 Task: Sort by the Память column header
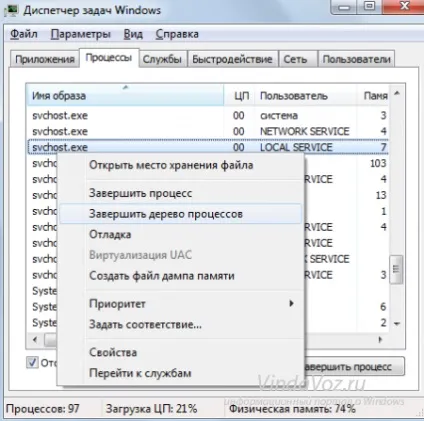click(x=373, y=96)
